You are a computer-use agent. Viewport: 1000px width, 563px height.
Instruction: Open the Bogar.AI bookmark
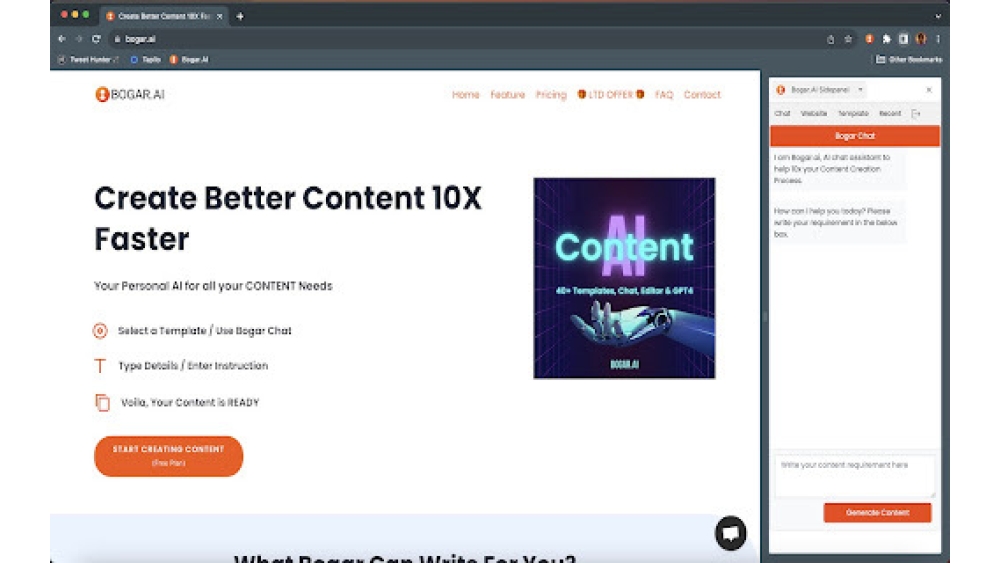click(x=189, y=59)
